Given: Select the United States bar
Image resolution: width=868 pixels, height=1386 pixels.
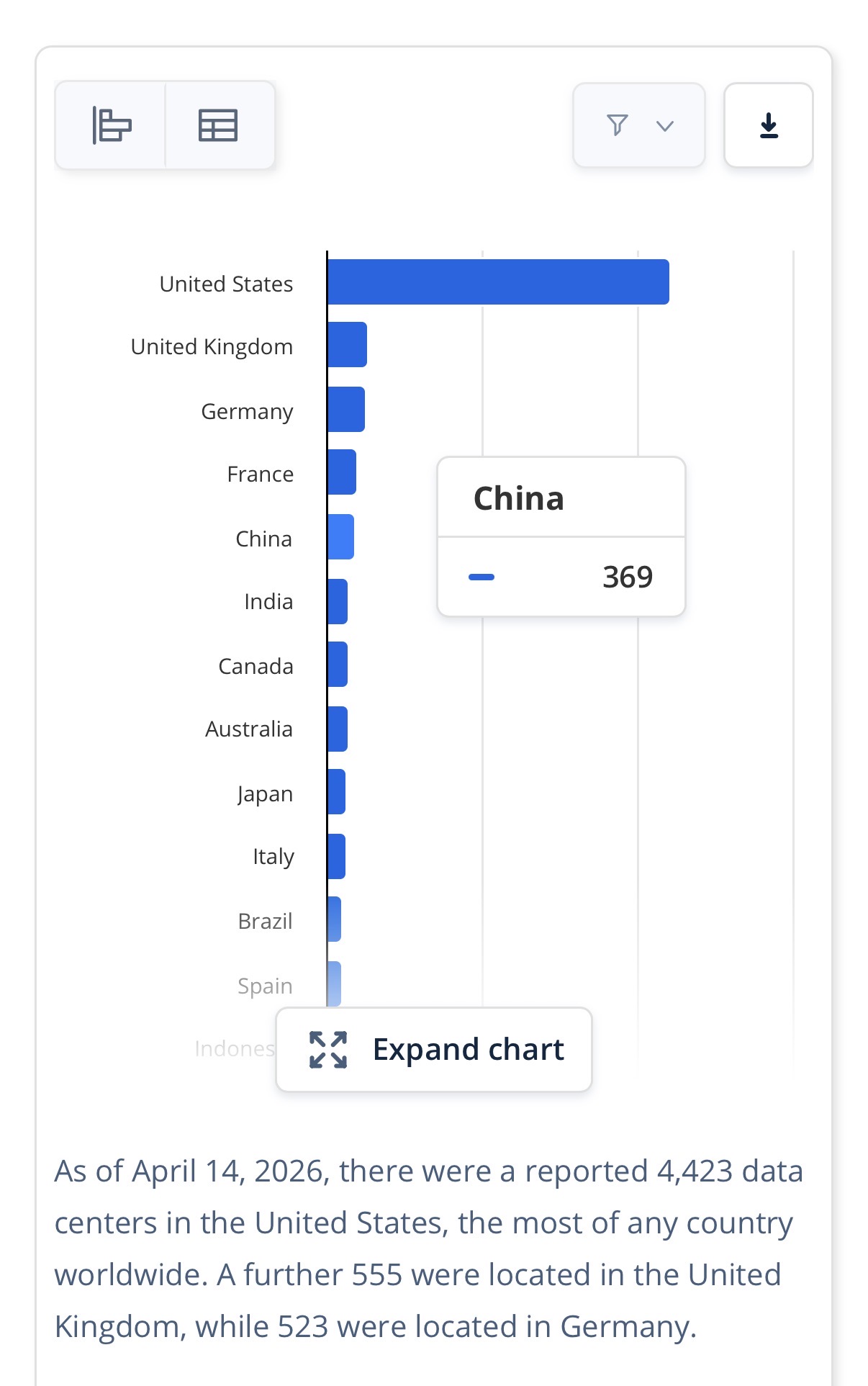Looking at the screenshot, I should tap(498, 282).
